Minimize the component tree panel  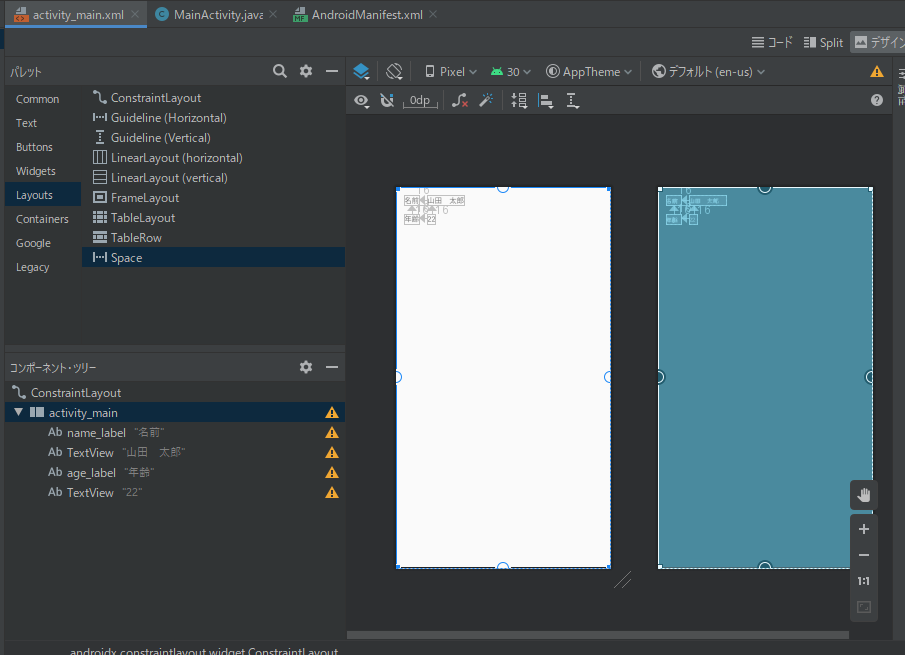pyautogui.click(x=332, y=367)
